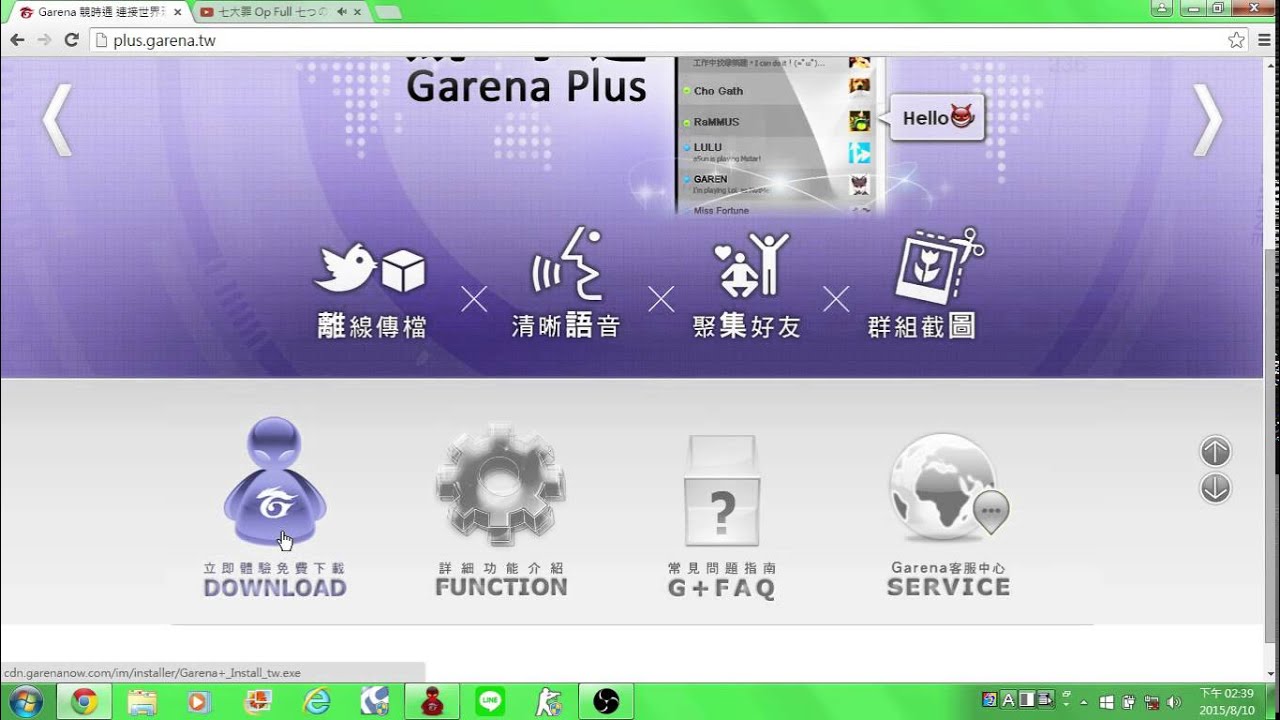The width and height of the screenshot is (1280, 720).
Task: Click the purple Garena DOWNLOAD icon
Action: click(274, 482)
